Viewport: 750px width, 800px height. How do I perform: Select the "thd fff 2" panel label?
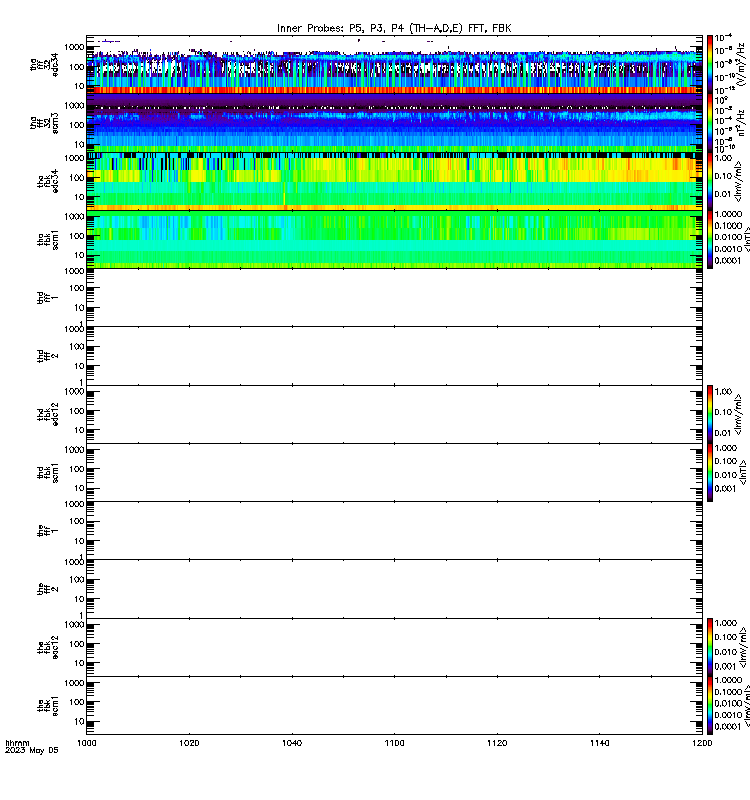(x=48, y=356)
